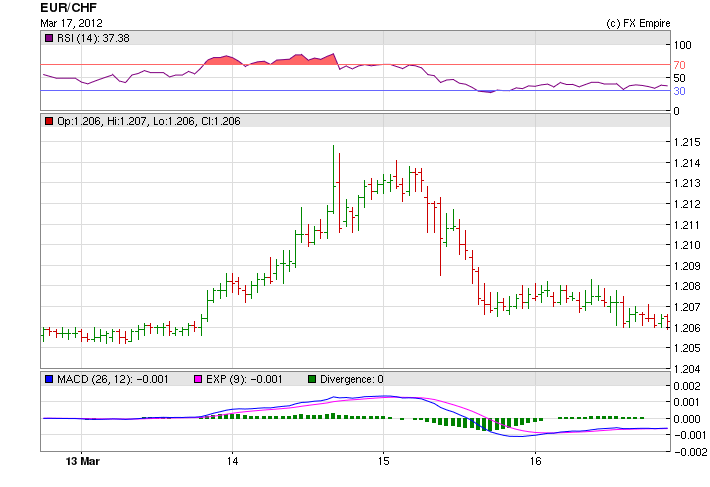
Task: Click the RSI 70 overbought level label
Action: [679, 65]
